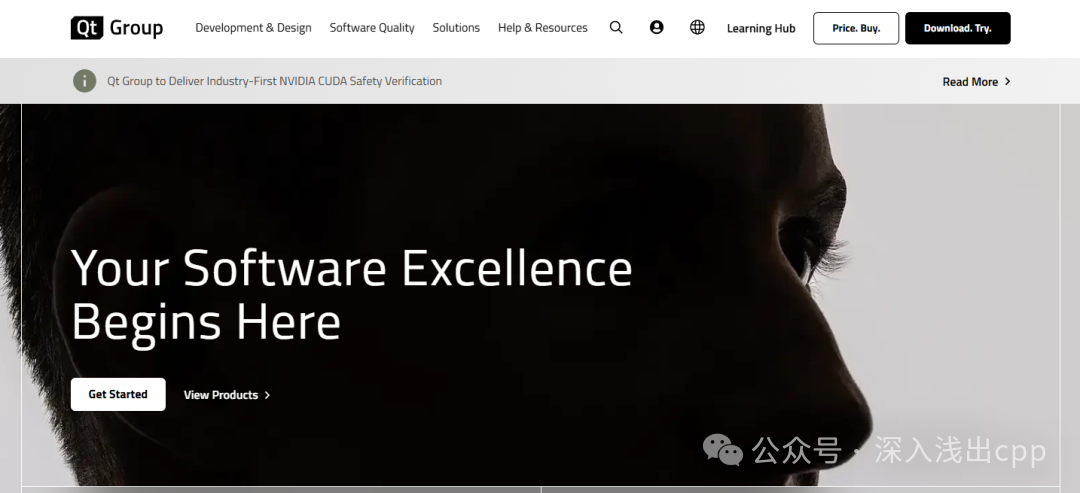The height and width of the screenshot is (493, 1080).
Task: Open the Solutions menu
Action: pos(456,28)
